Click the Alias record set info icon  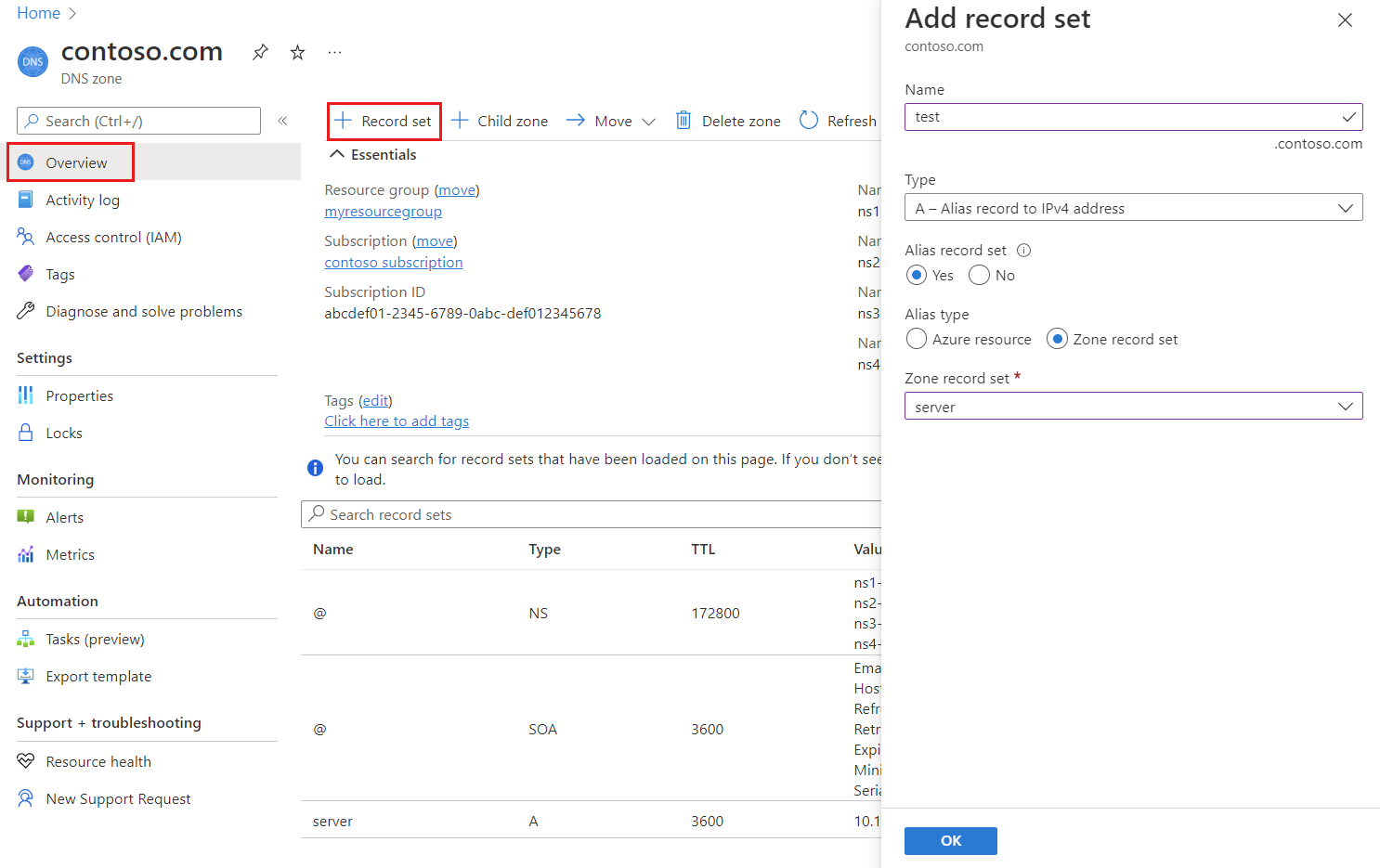pos(1023,251)
